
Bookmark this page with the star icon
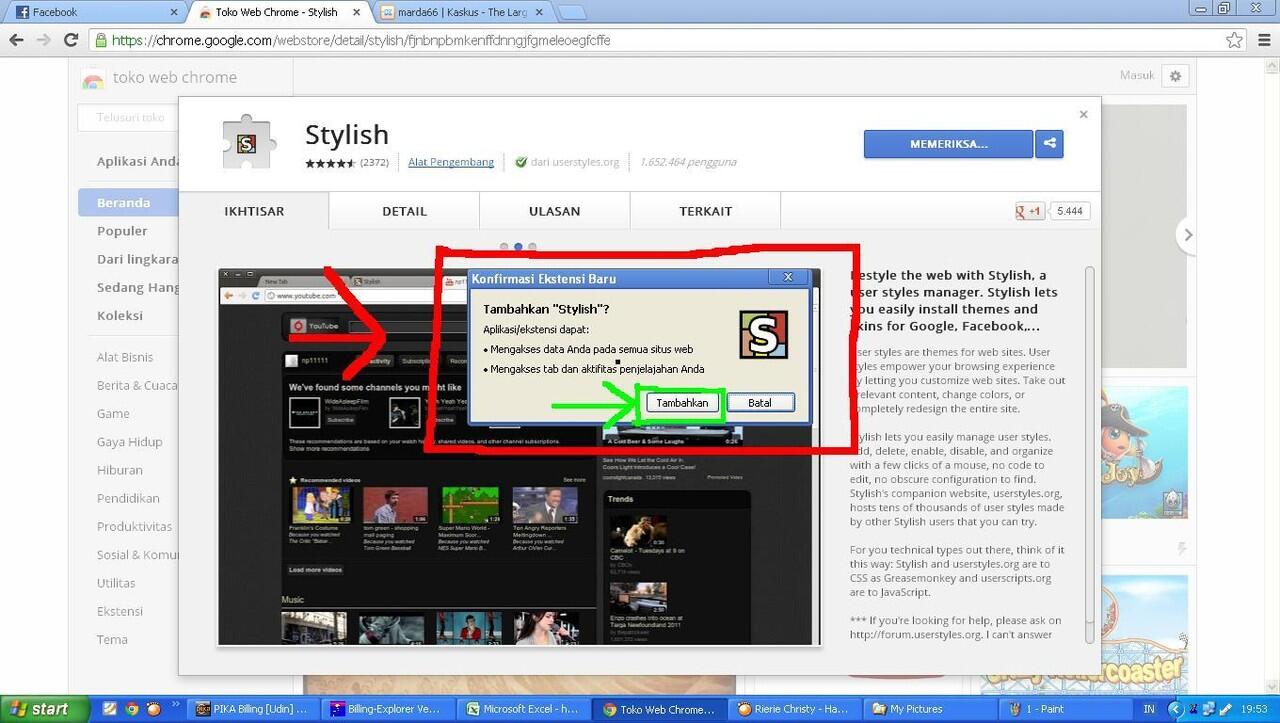click(1234, 41)
